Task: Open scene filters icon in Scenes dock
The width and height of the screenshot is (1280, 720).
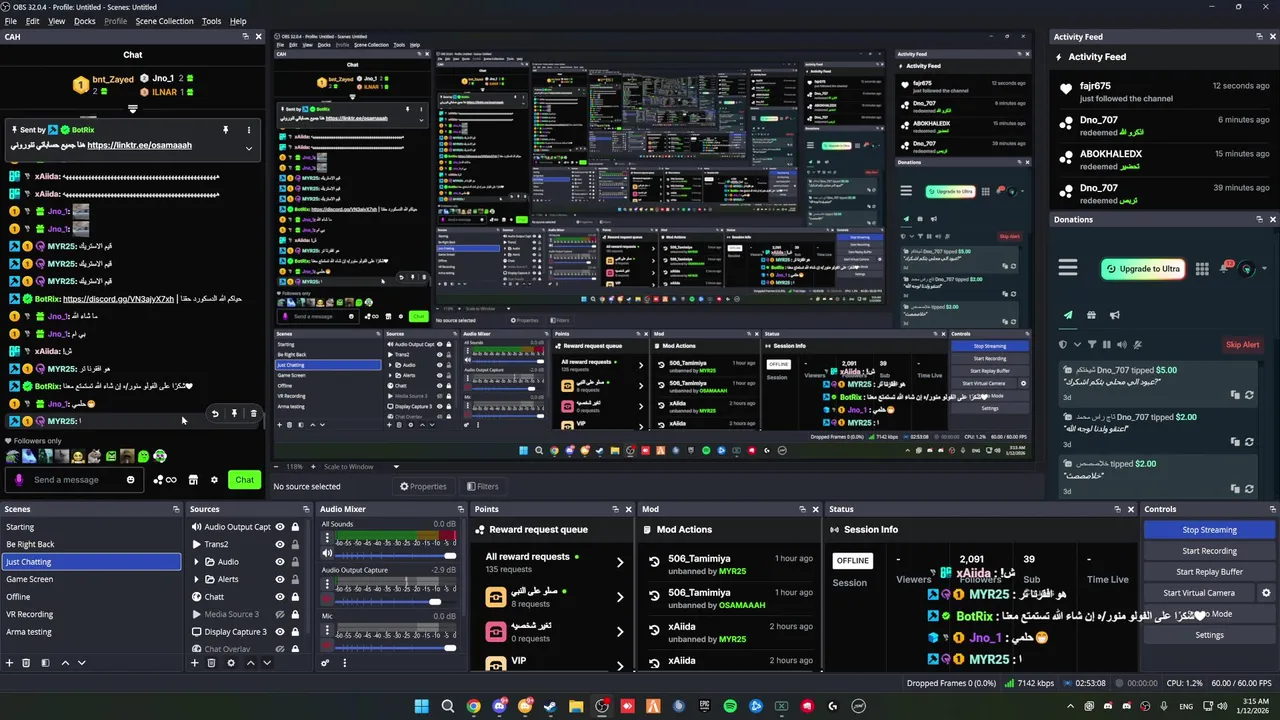Action: 44,662
